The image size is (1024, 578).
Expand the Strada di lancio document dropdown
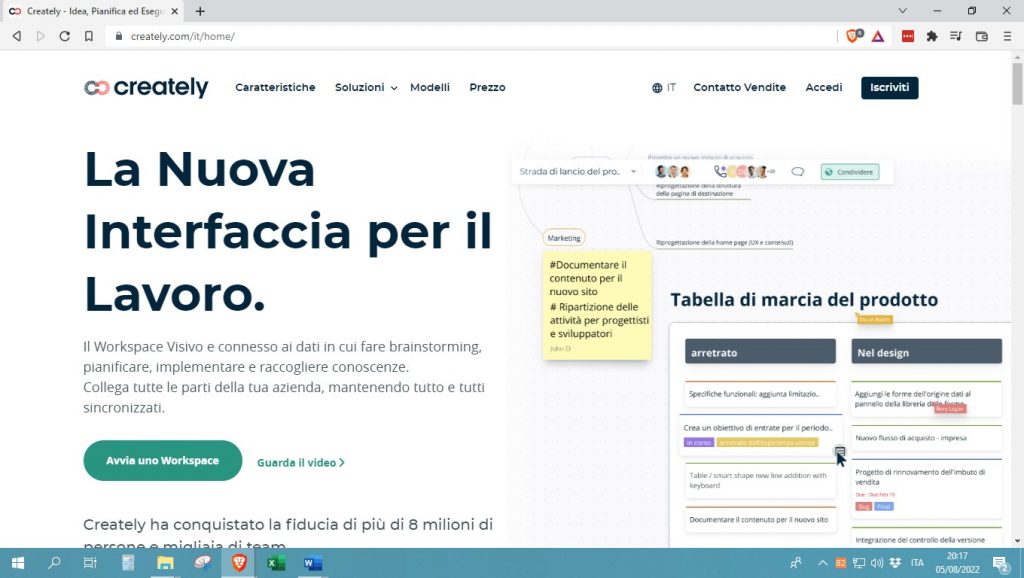point(633,172)
